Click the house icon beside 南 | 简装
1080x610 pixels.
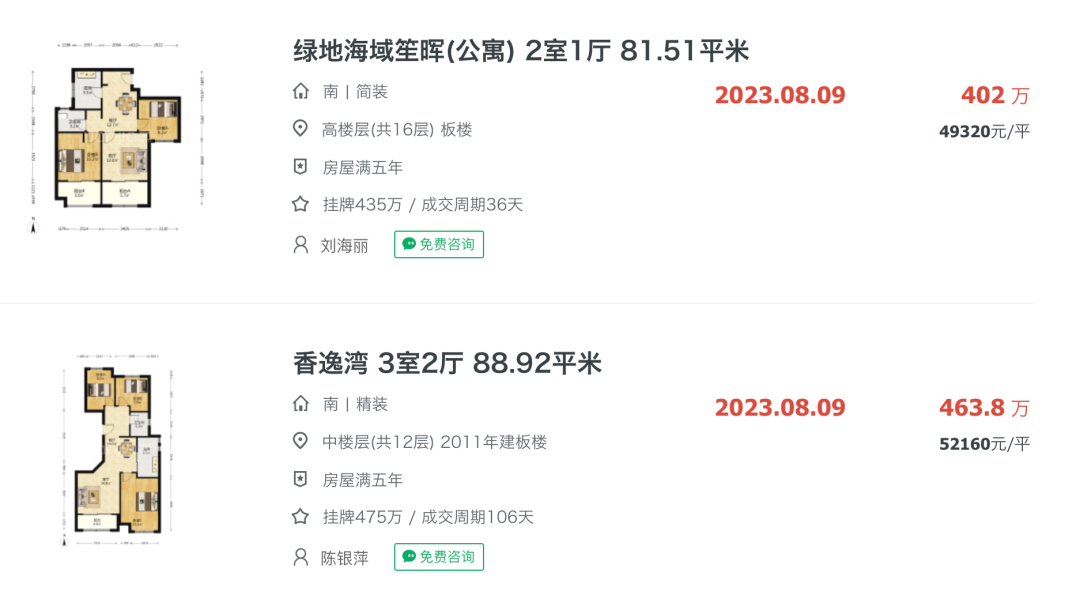(300, 91)
